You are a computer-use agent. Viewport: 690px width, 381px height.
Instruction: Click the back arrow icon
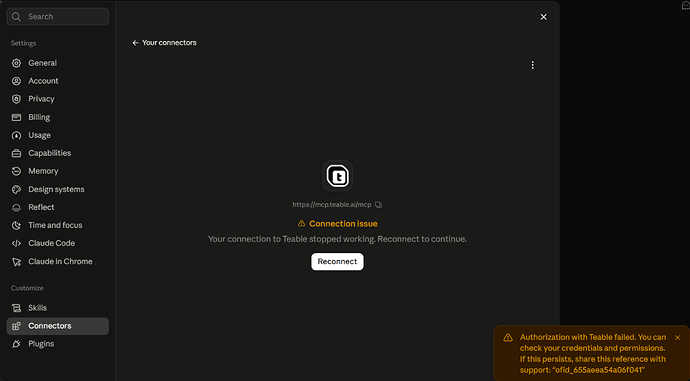[x=136, y=43]
